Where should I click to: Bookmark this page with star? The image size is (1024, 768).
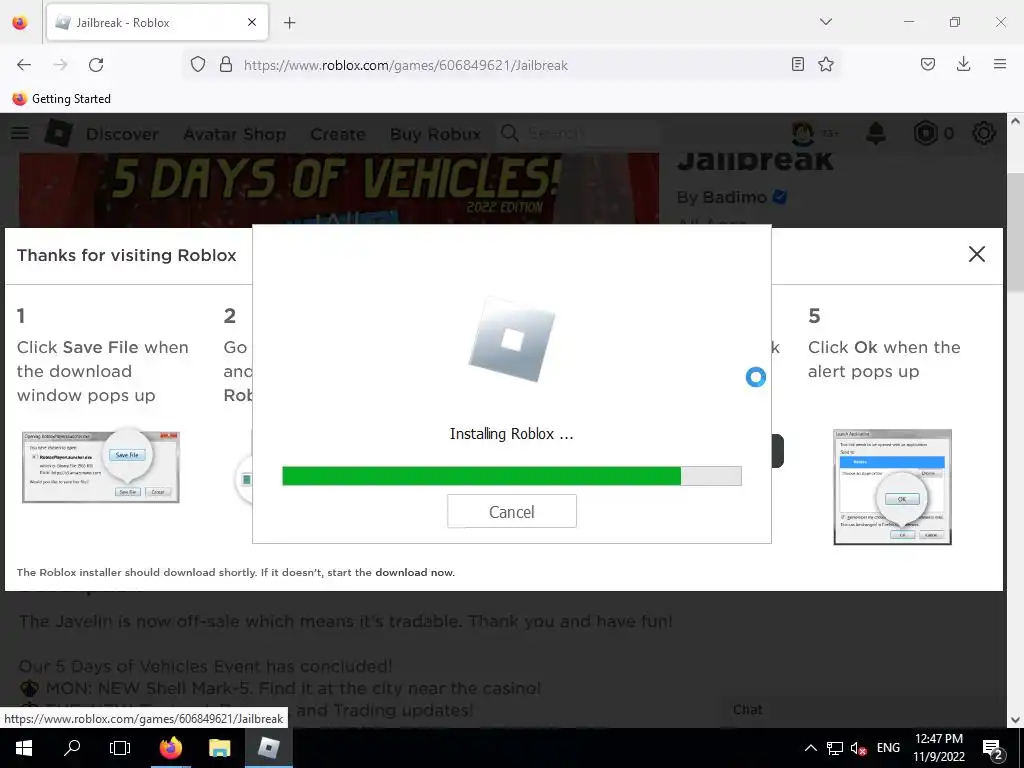tap(826, 65)
